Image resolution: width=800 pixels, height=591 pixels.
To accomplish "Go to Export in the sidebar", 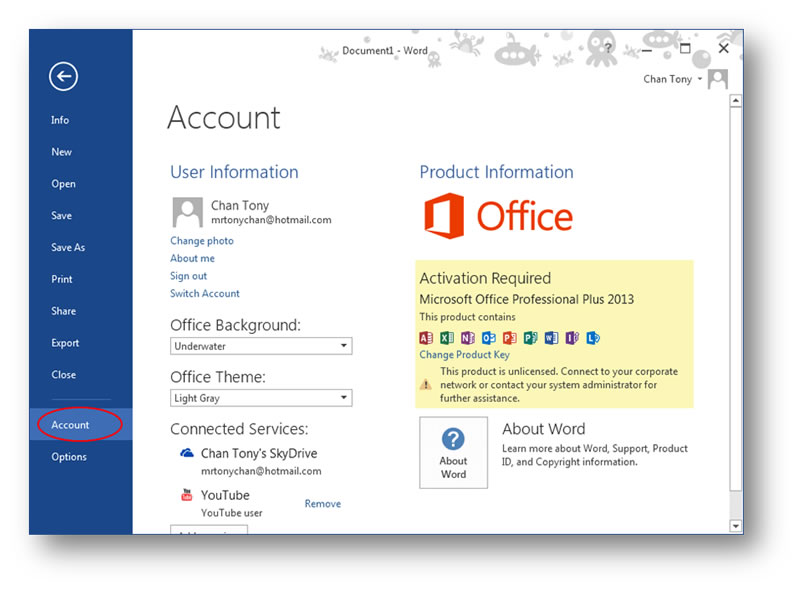I will click(x=65, y=343).
